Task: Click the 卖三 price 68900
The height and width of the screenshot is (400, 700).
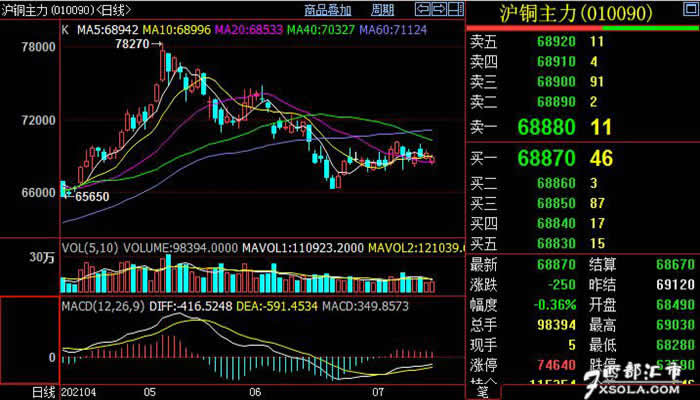Action: tap(556, 81)
